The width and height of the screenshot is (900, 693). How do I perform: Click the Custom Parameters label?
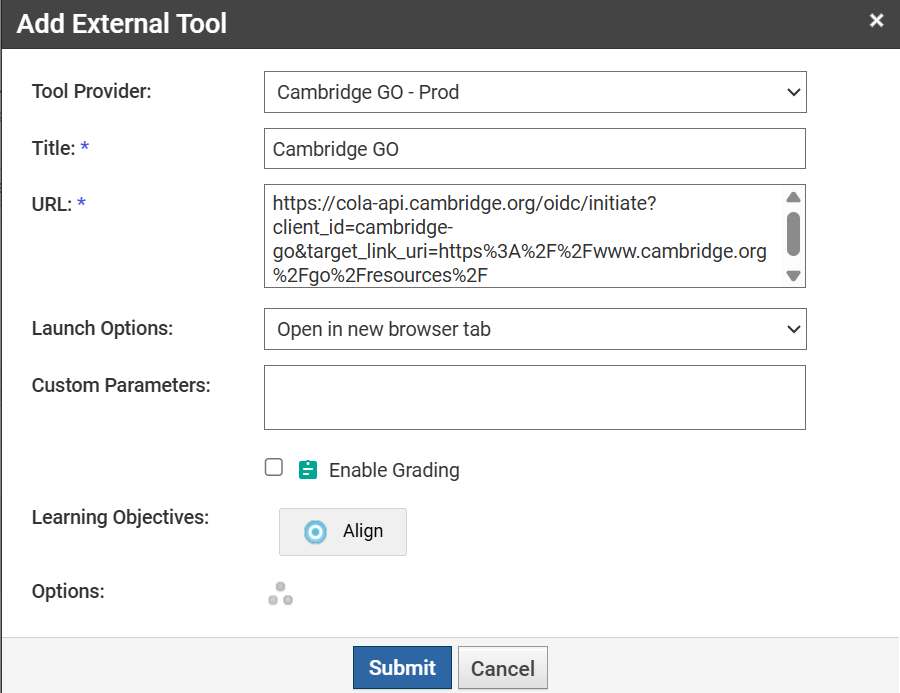point(121,385)
